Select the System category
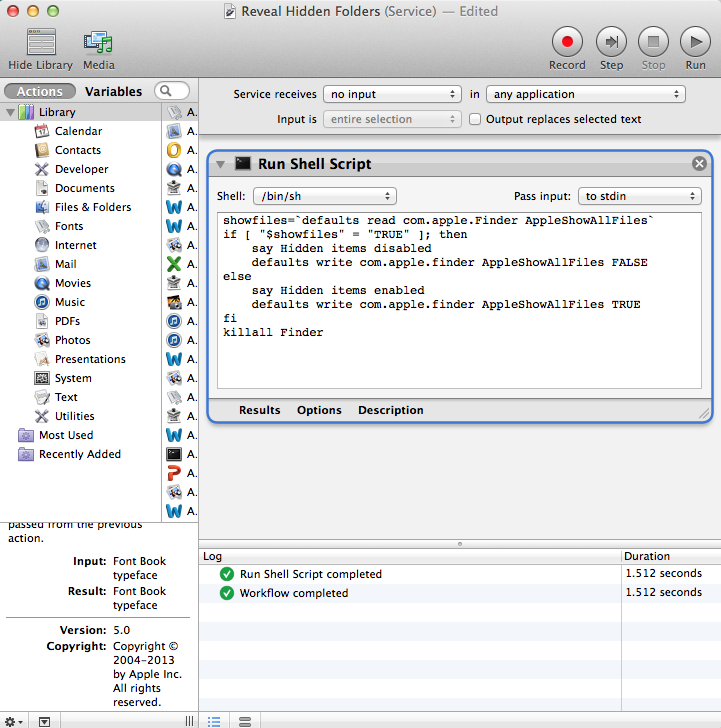Image resolution: width=721 pixels, height=728 pixels. (x=73, y=379)
